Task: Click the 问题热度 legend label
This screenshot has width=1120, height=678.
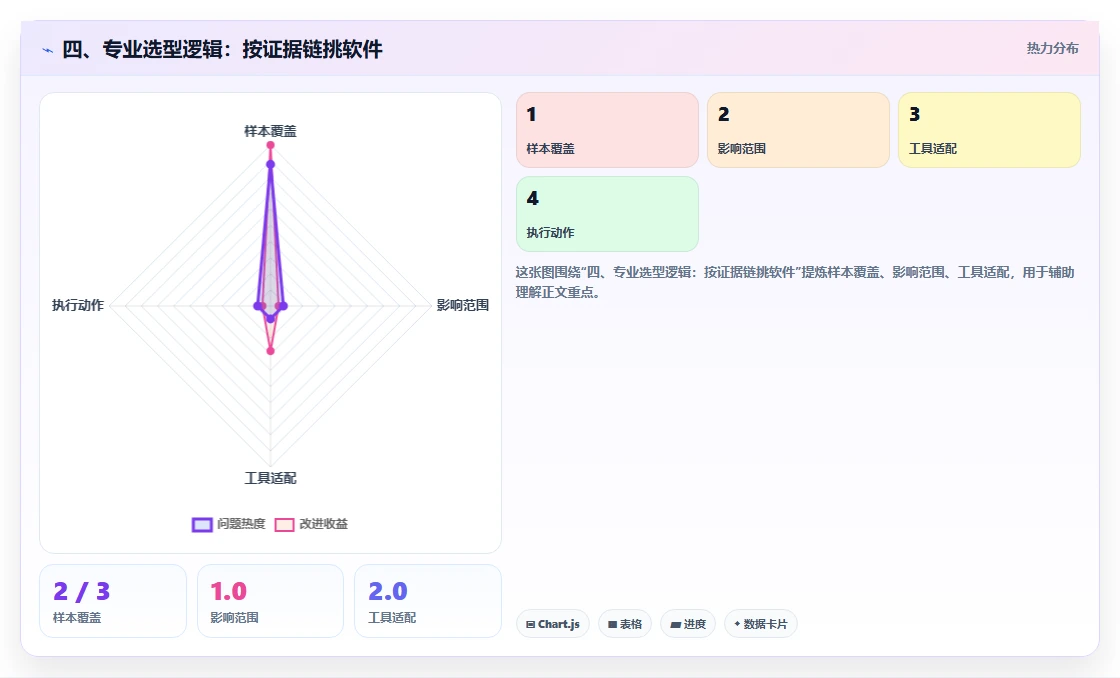Action: pos(241,524)
